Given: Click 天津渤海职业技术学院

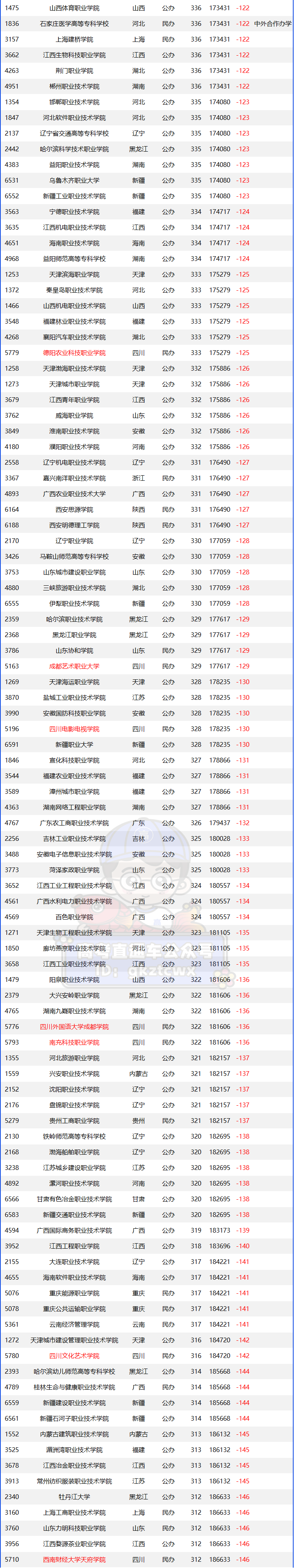Looking at the screenshot, I should [74, 369].
